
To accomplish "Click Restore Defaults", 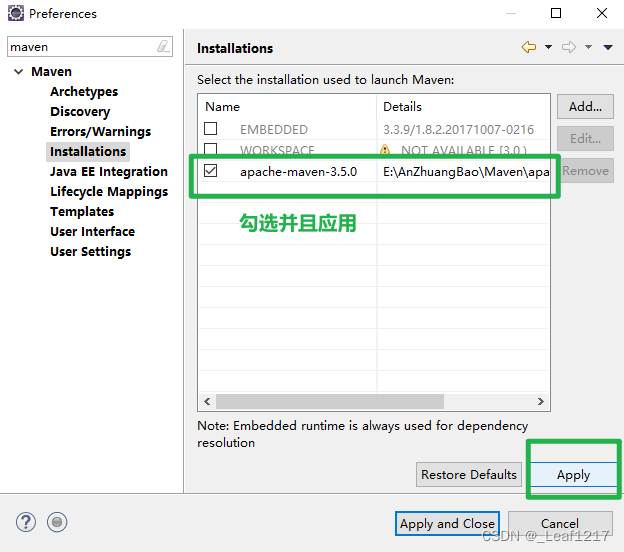I will 469,474.
